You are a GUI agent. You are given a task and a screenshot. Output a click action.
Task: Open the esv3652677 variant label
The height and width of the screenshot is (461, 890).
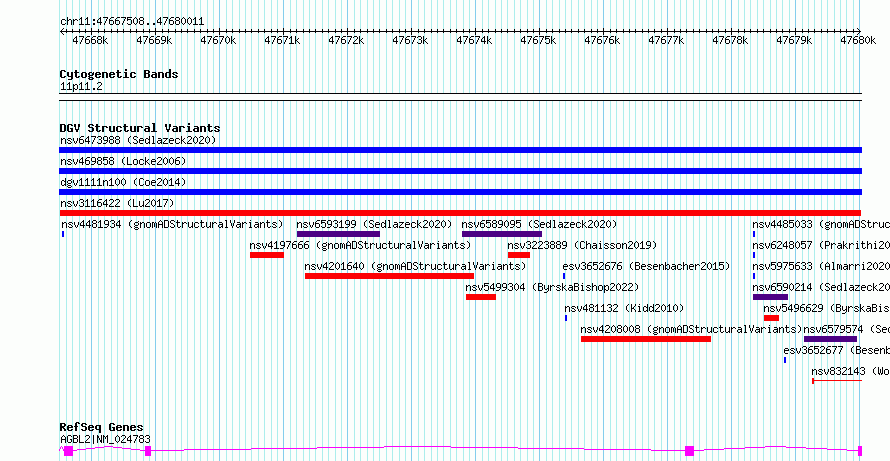[x=837, y=350]
